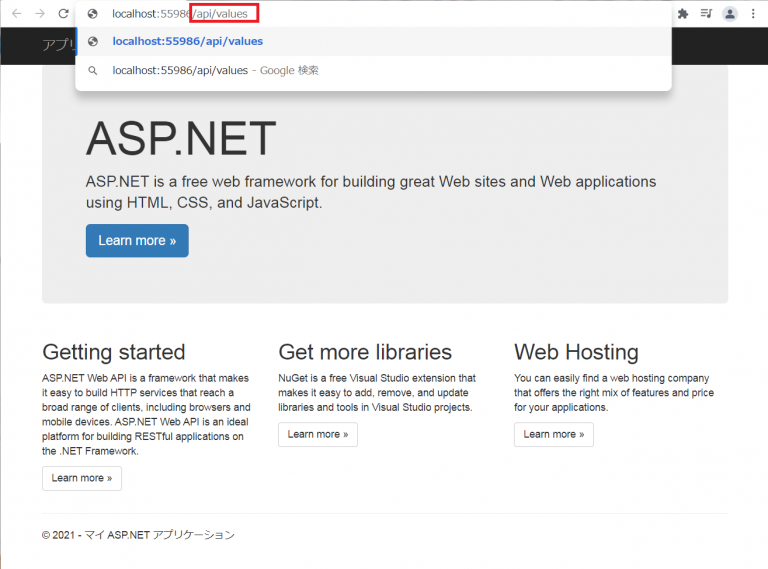The height and width of the screenshot is (569, 768).
Task: Select the localhost:55986/api/values URL suggestion
Action: [374, 42]
